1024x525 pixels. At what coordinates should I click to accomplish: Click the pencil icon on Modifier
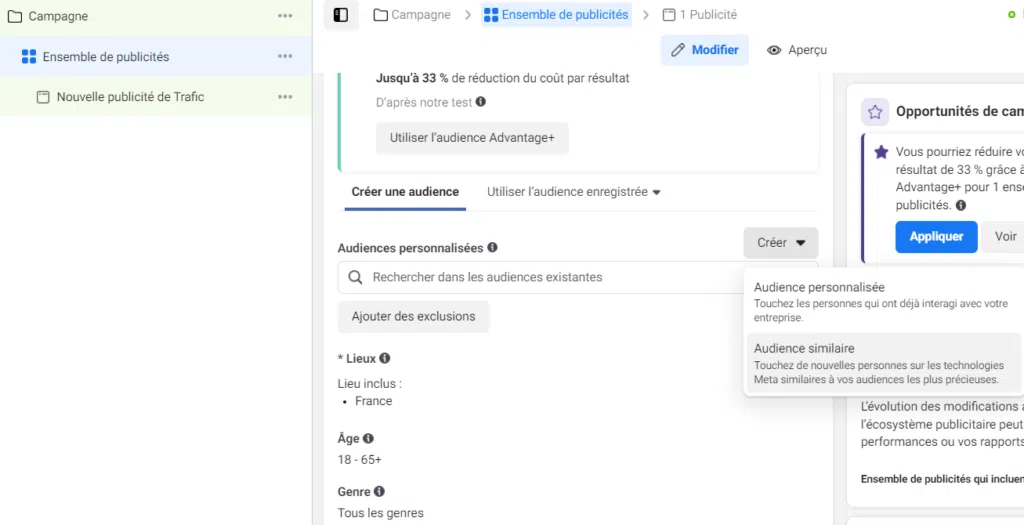pos(678,50)
